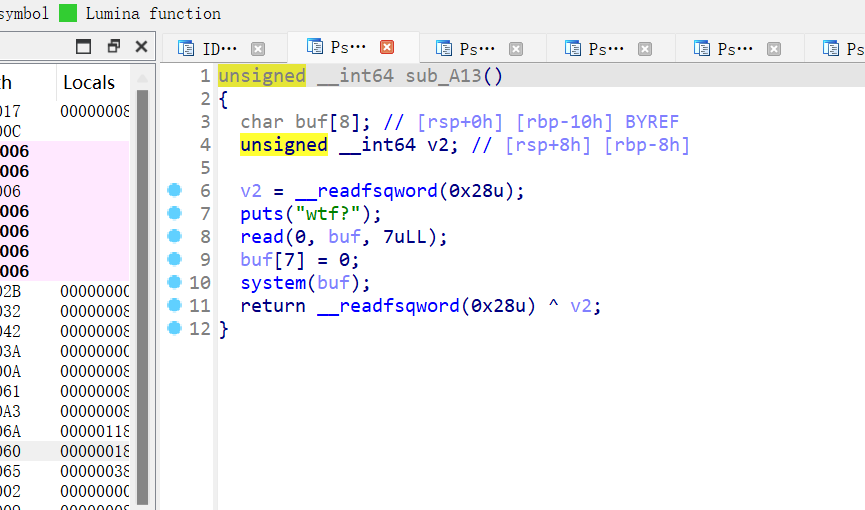Close the functions panel with the X icon
Screen dimensions: 865x510
pyautogui.click(x=141, y=46)
